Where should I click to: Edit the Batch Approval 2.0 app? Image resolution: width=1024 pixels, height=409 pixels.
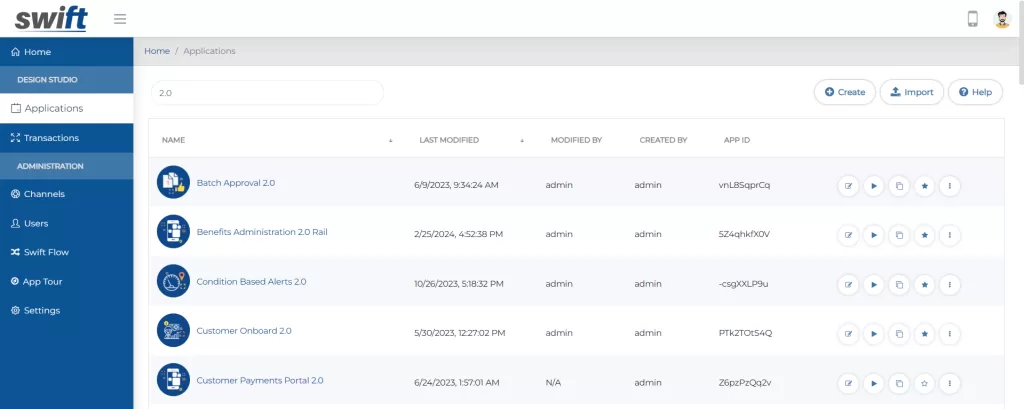(848, 186)
